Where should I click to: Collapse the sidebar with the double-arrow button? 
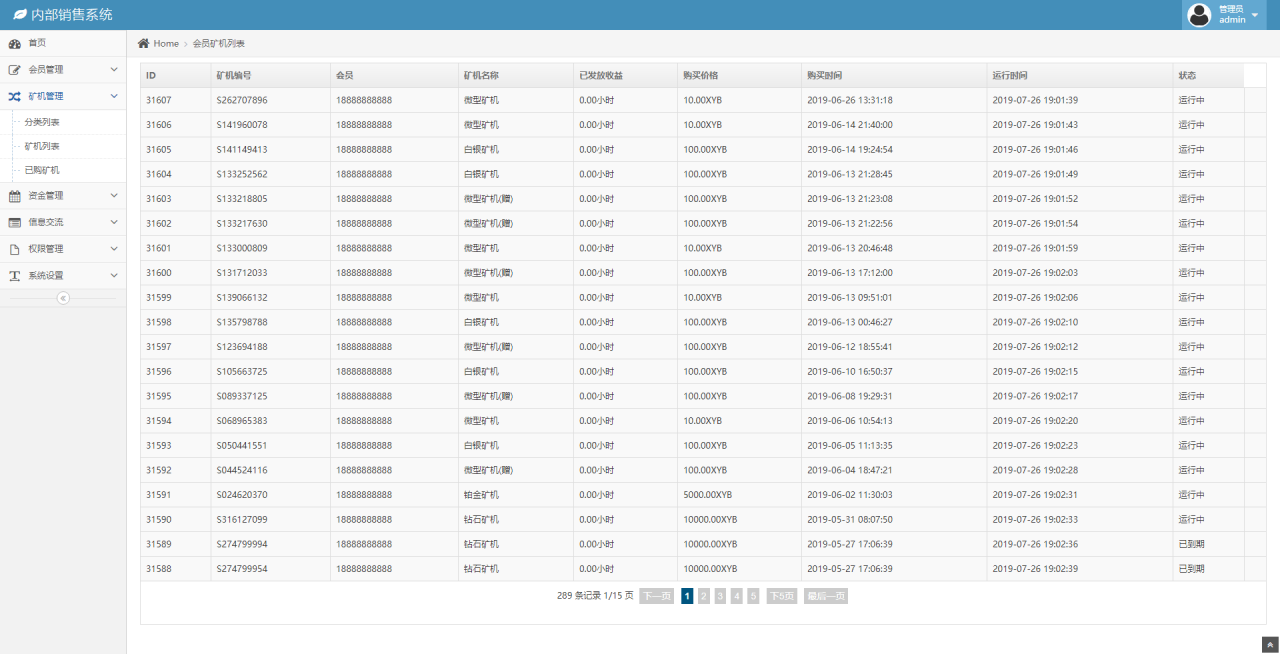[x=63, y=298]
